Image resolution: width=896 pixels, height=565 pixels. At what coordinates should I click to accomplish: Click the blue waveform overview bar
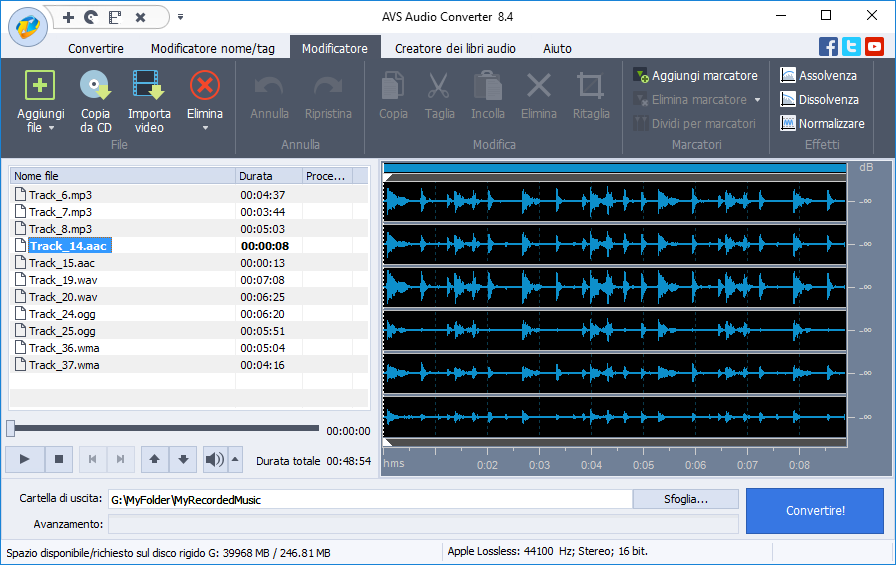coord(615,168)
